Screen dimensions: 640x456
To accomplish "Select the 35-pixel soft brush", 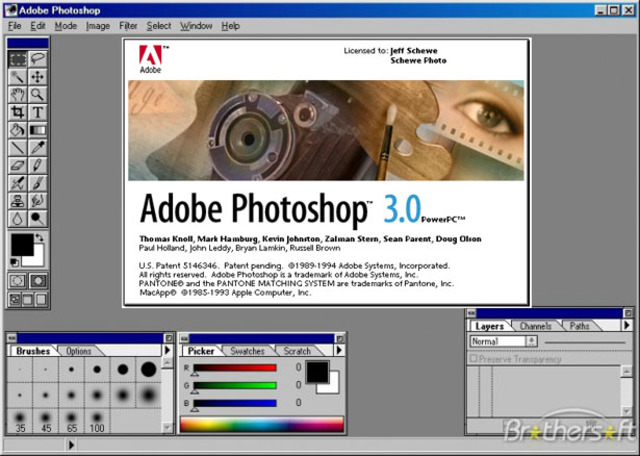I will pos(20,422).
